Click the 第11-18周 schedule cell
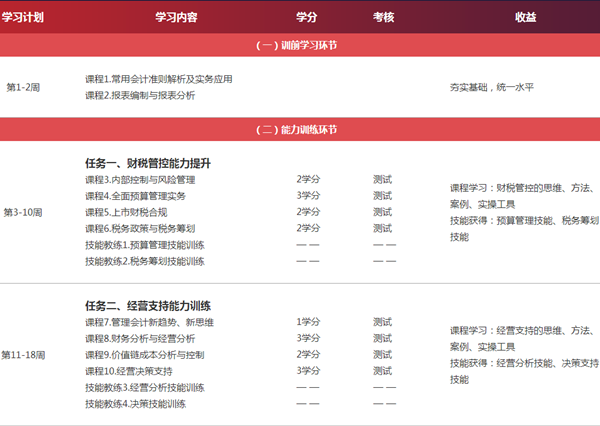The width and height of the screenshot is (600, 426). [x=24, y=355]
